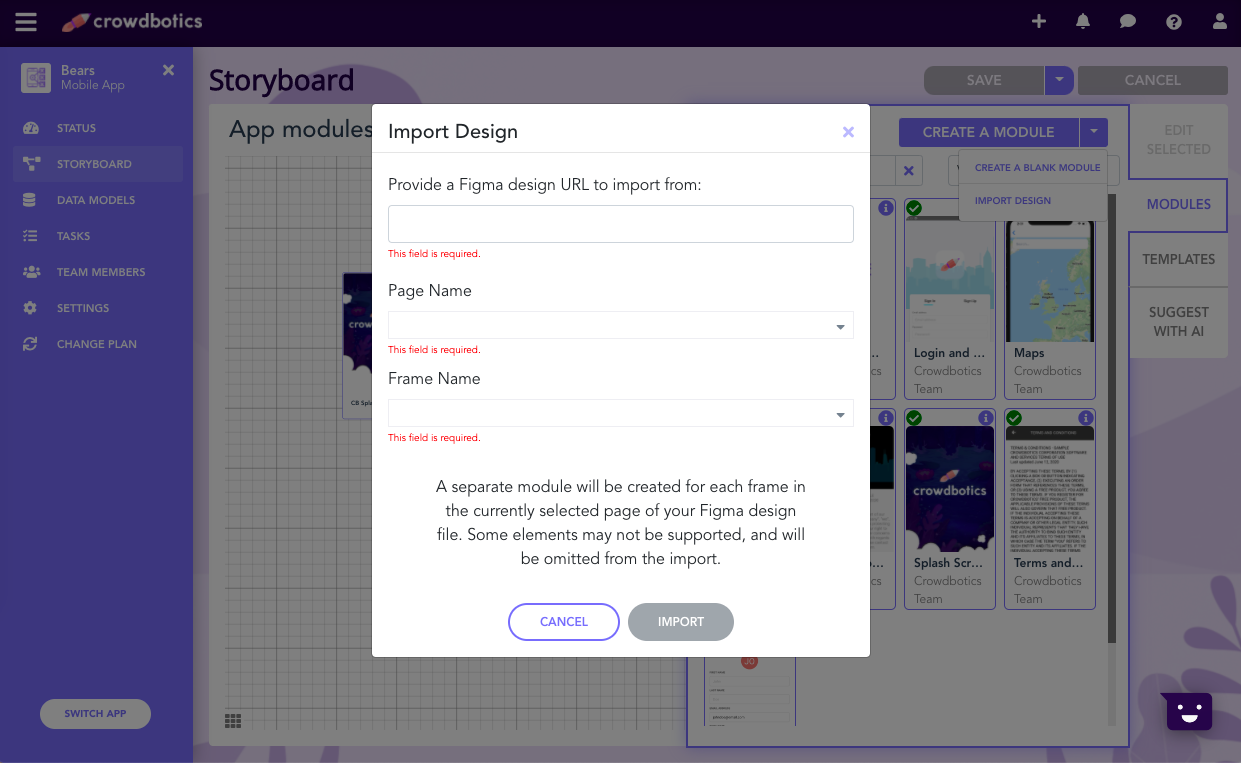Open the notifications bell

pyautogui.click(x=1083, y=21)
